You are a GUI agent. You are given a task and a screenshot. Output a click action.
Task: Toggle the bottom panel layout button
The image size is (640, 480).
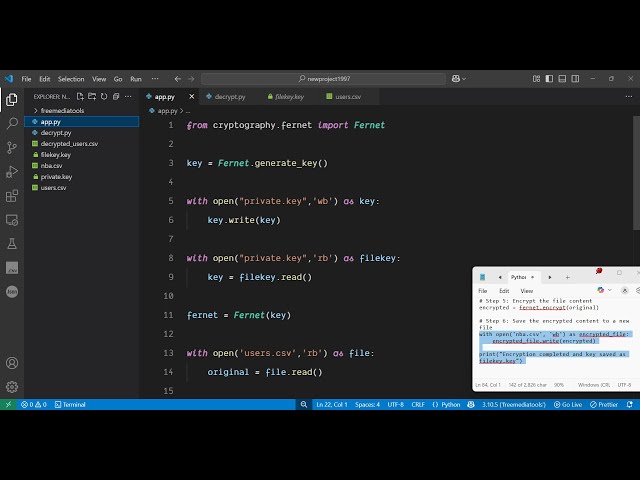[562, 79]
